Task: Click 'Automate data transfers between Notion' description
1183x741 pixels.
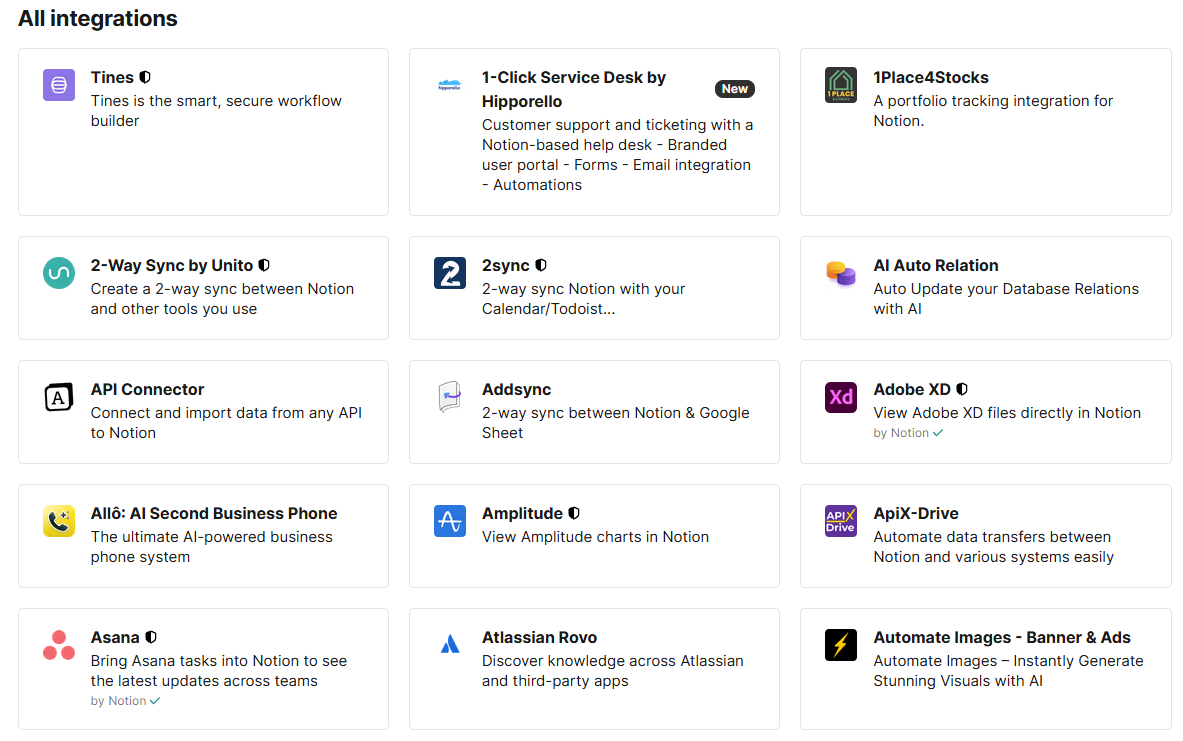Action: (994, 547)
